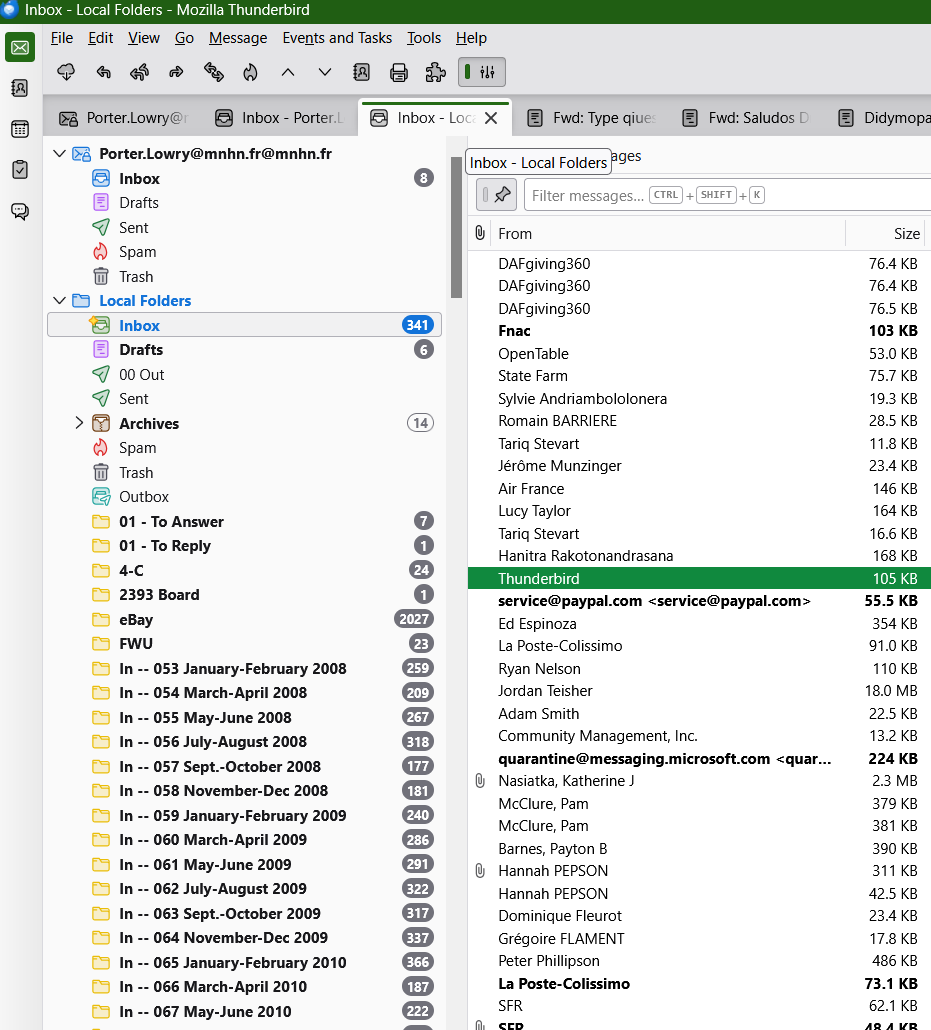This screenshot has width=931, height=1030.
Task: Open the Archives folder
Action: click(x=244, y=423)
